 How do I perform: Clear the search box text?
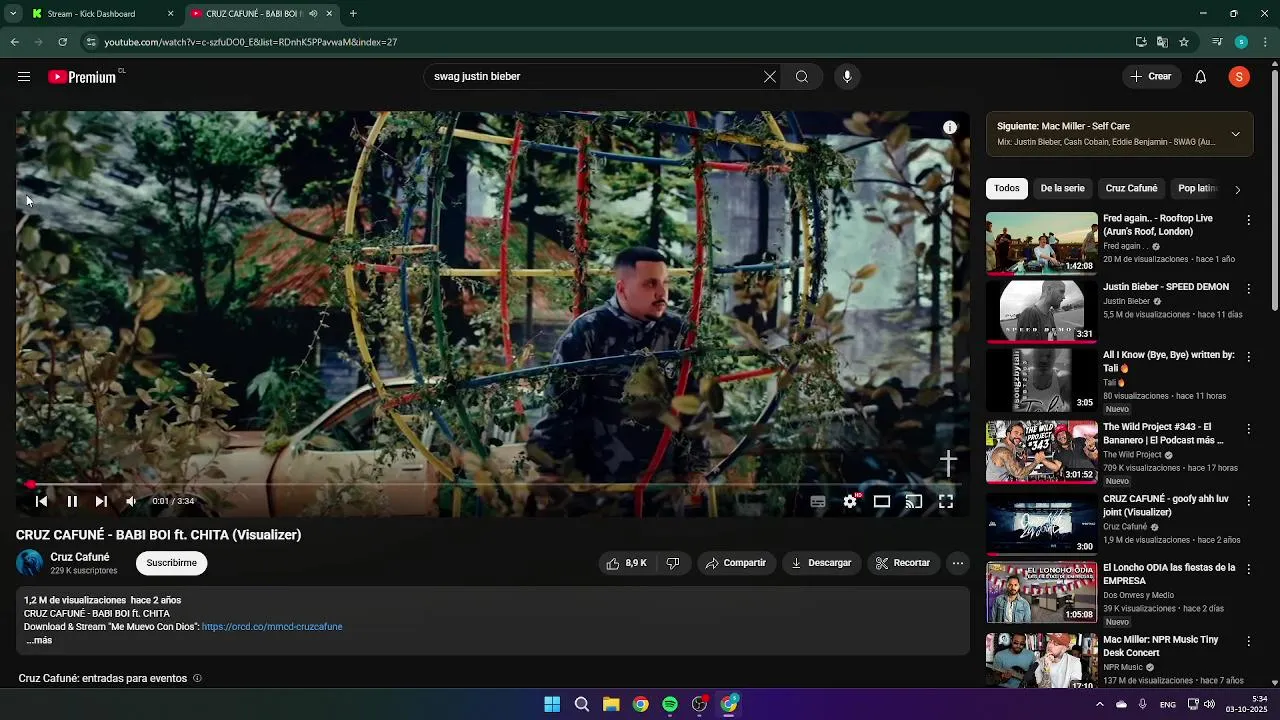770,77
